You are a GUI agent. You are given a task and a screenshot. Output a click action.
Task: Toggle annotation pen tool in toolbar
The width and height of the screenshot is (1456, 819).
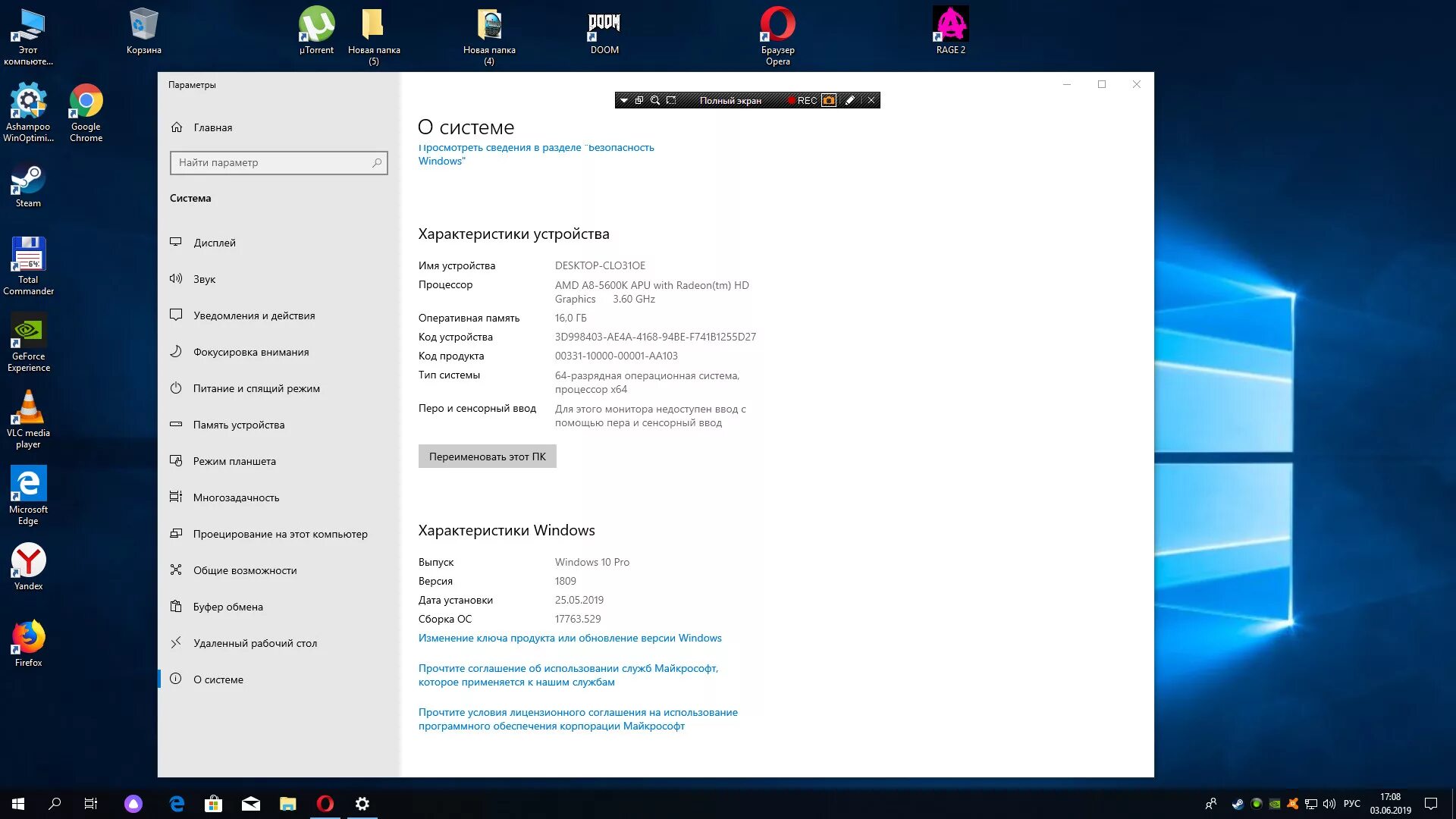(x=850, y=100)
